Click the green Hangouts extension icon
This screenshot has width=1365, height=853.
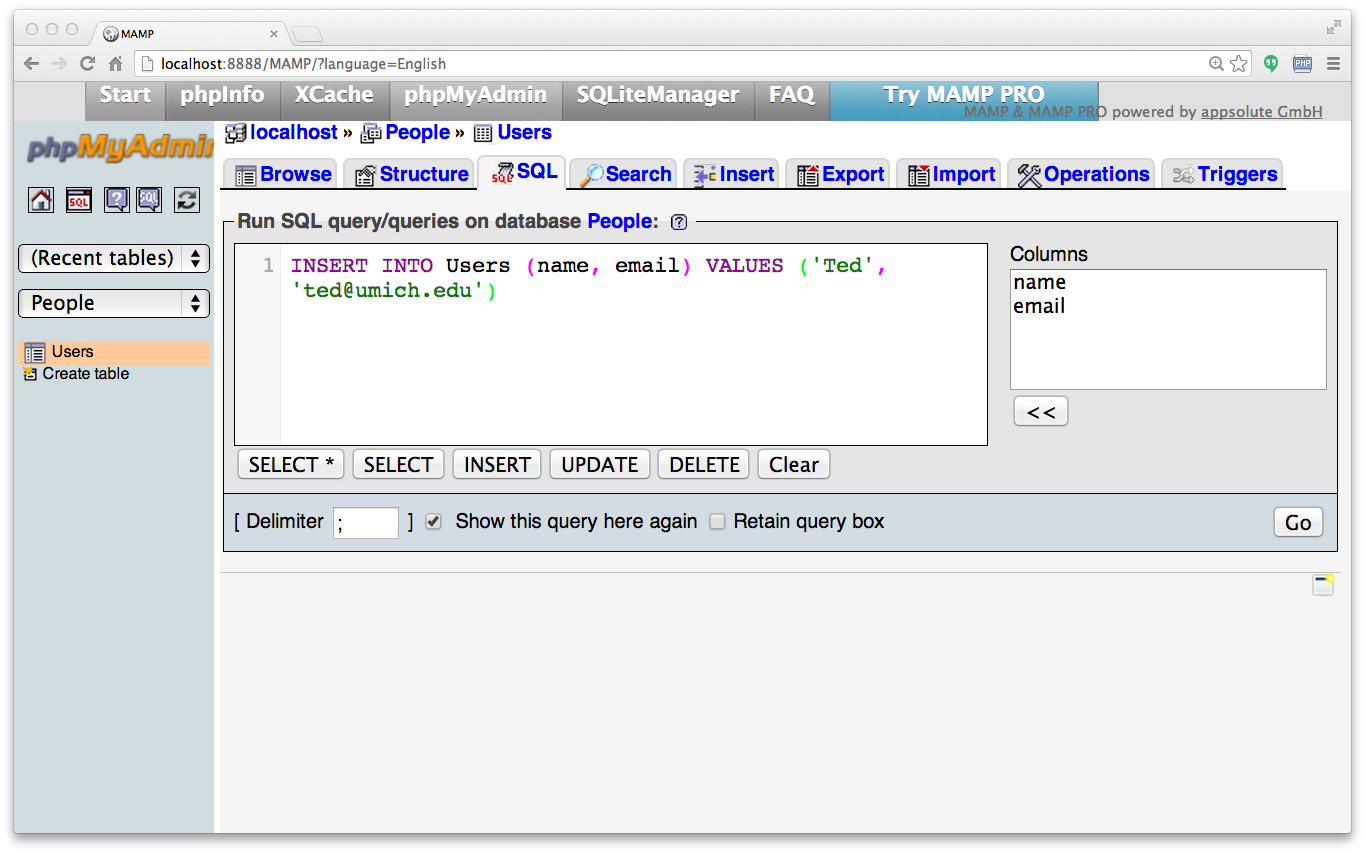pyautogui.click(x=1271, y=64)
